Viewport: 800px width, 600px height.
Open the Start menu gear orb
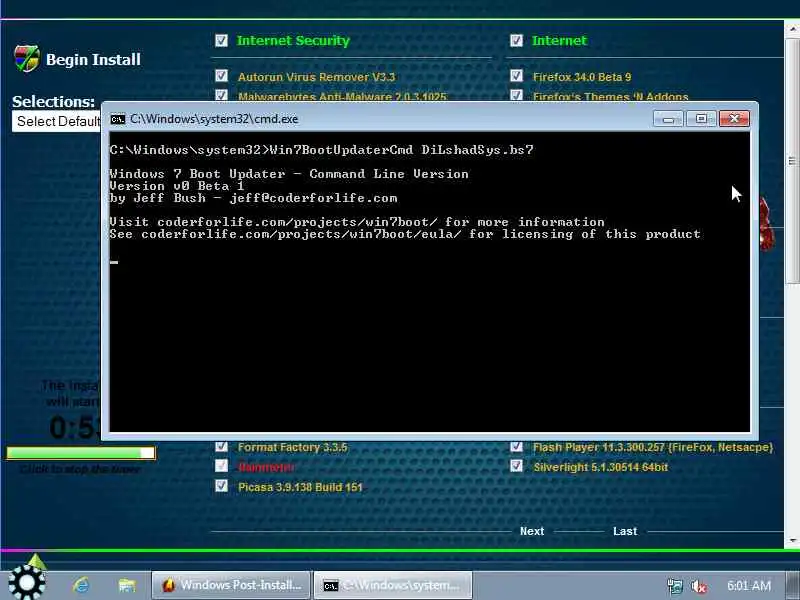click(x=27, y=582)
